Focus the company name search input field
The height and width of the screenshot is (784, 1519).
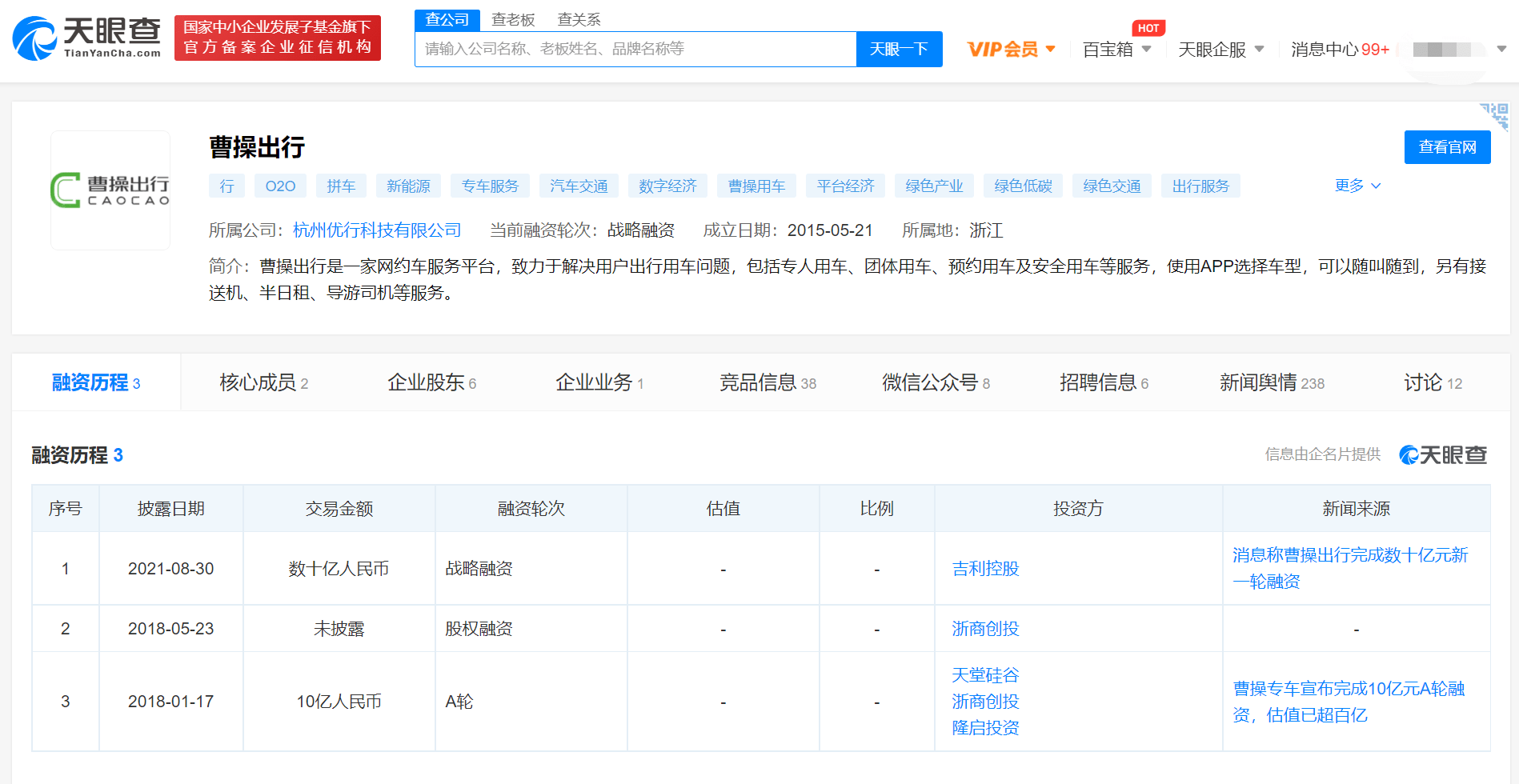coord(635,50)
